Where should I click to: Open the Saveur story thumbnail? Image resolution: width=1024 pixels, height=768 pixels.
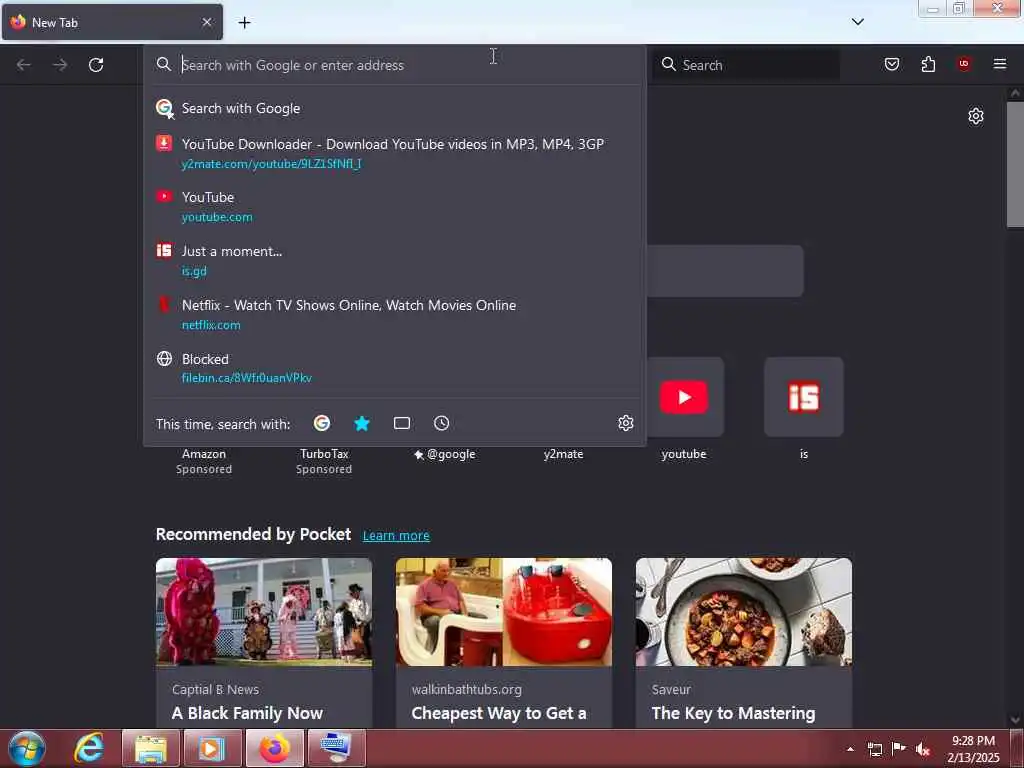(x=744, y=612)
